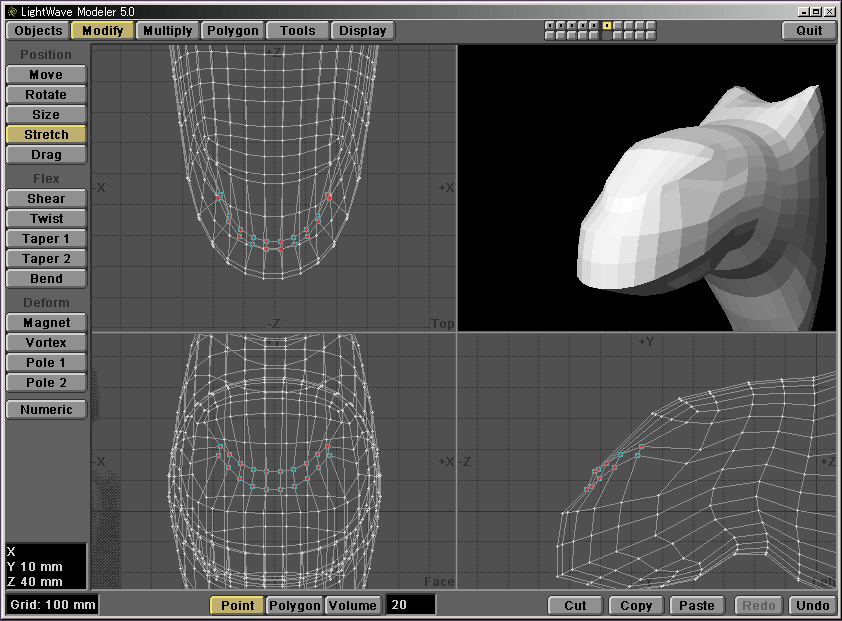Click the selected point count field showing 20
Screen dimensions: 842x621
pyautogui.click(x=411, y=605)
